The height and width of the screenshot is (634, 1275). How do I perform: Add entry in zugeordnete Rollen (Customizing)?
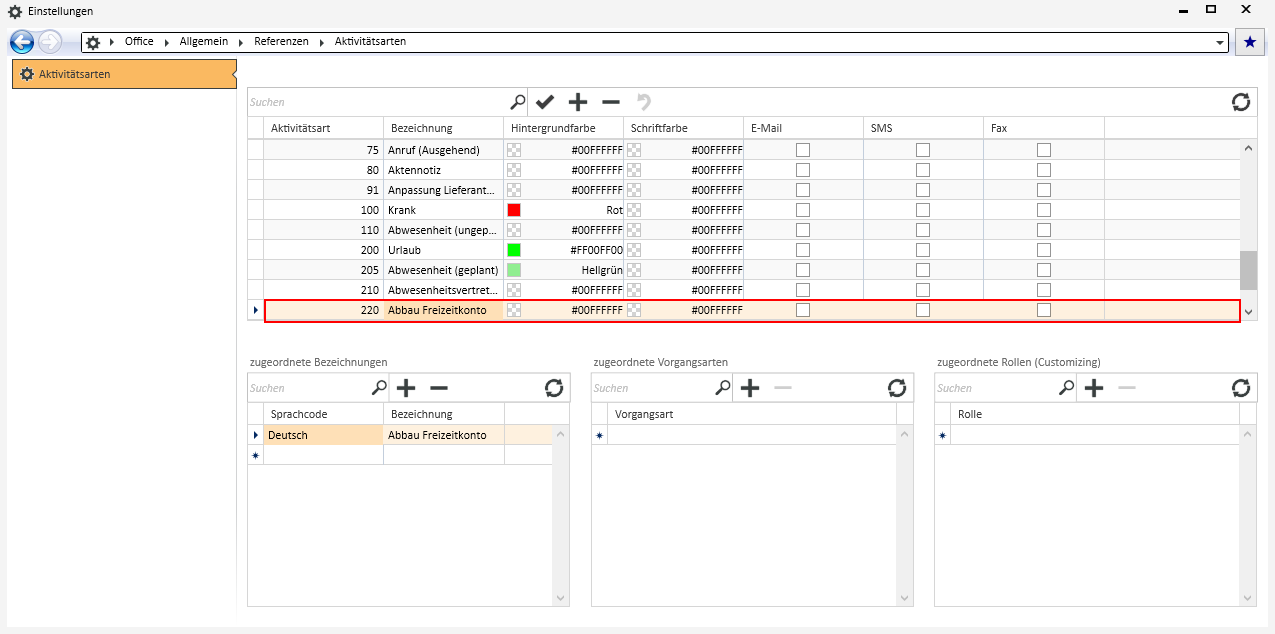coord(1094,388)
